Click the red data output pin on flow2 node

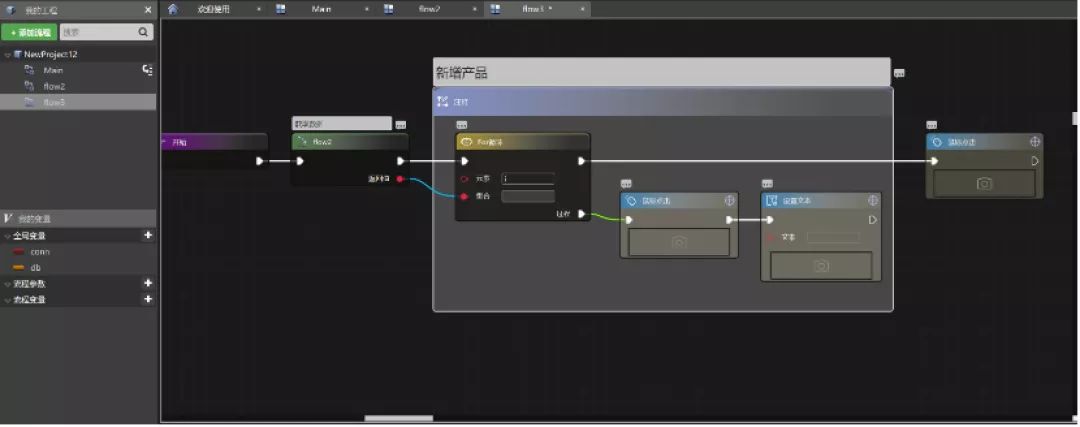point(399,179)
